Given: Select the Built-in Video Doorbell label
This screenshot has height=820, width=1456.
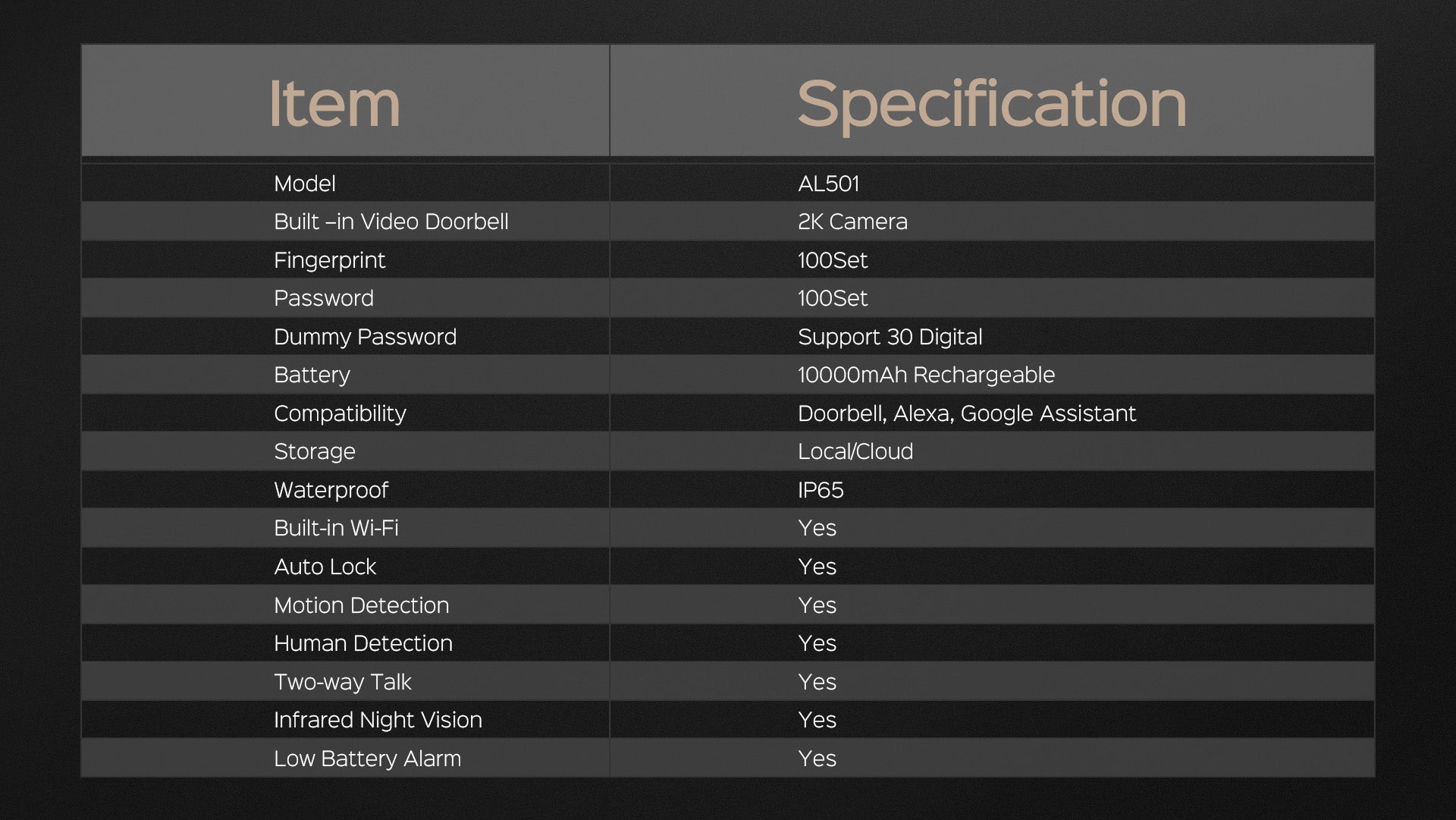Looking at the screenshot, I should click(391, 221).
